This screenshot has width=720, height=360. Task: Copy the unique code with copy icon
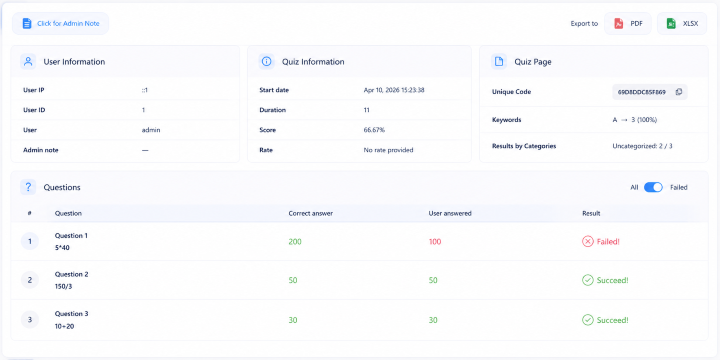pos(679,92)
